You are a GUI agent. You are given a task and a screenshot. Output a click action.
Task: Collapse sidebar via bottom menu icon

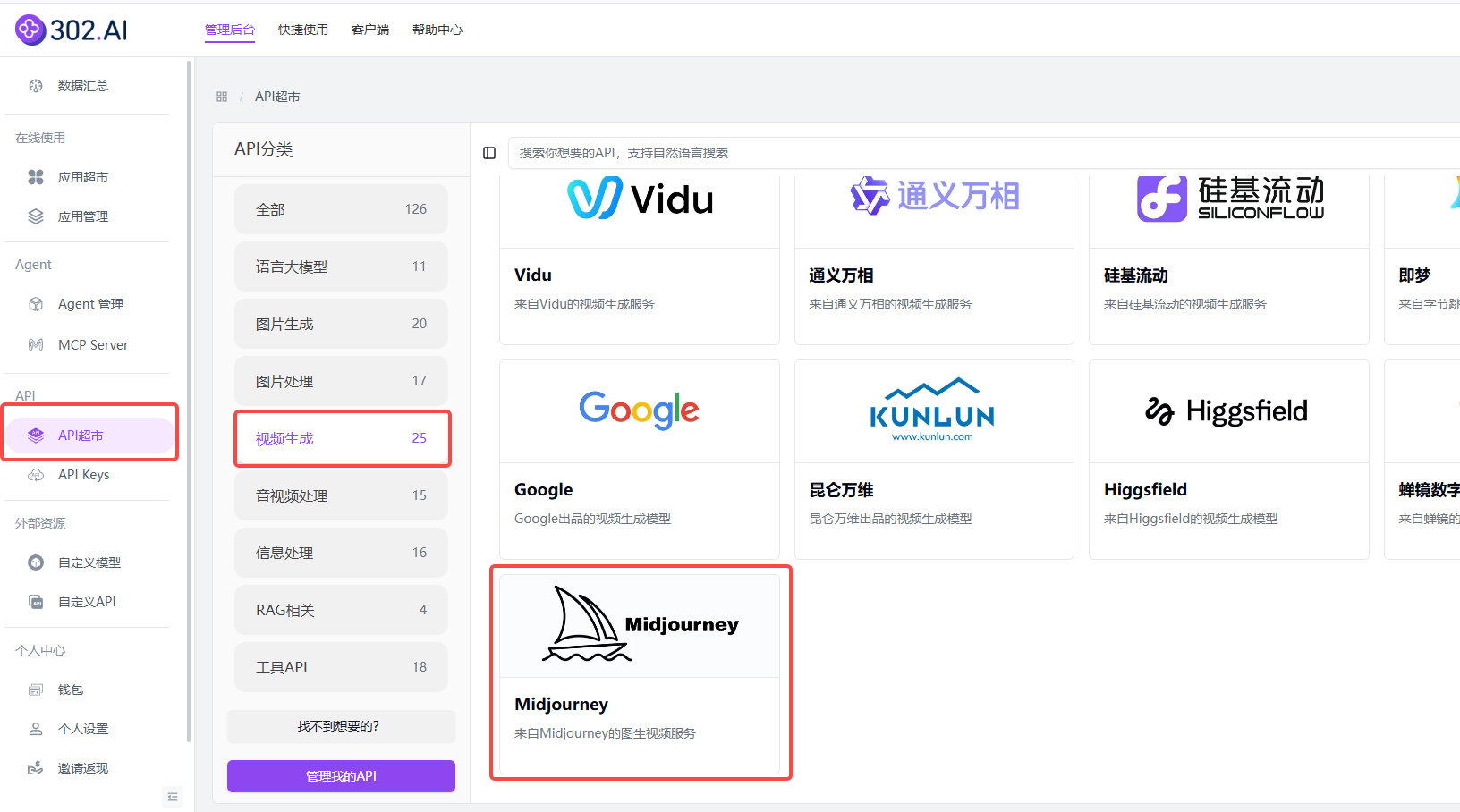tap(173, 796)
